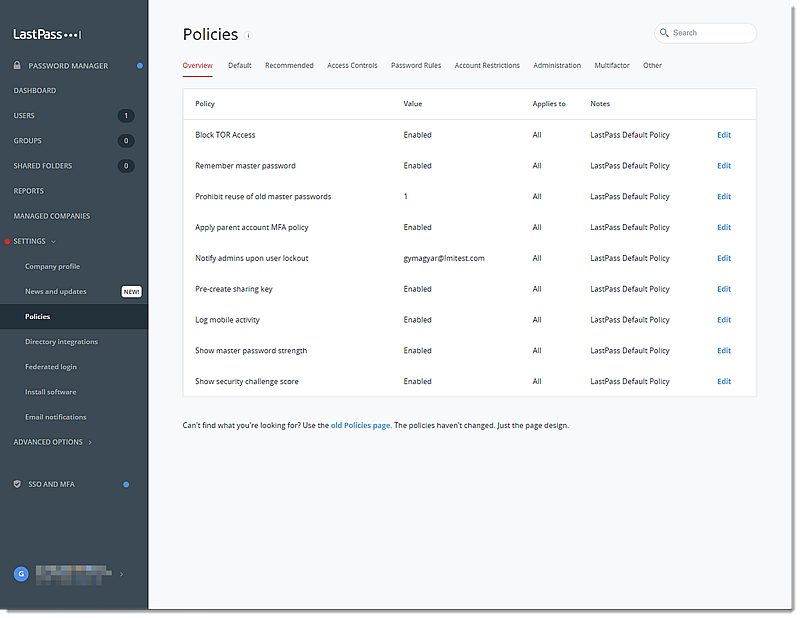The width and height of the screenshot is (800, 618).
Task: Click the Notes column header
Action: pos(600,104)
